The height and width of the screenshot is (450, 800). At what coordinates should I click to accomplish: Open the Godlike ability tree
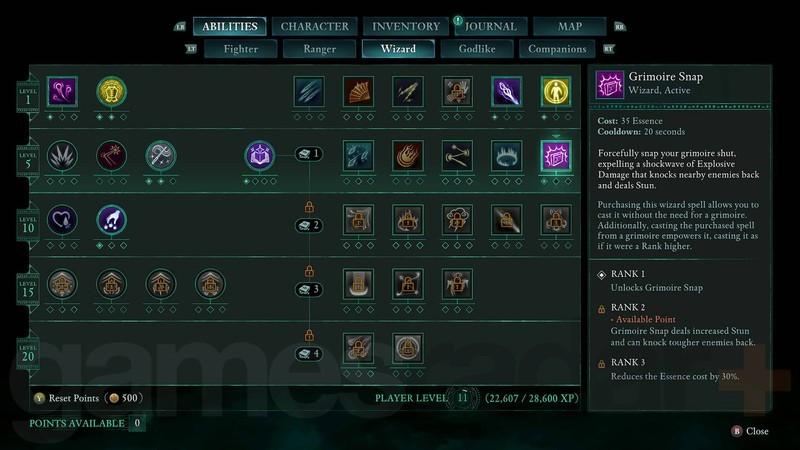pyautogui.click(x=477, y=49)
